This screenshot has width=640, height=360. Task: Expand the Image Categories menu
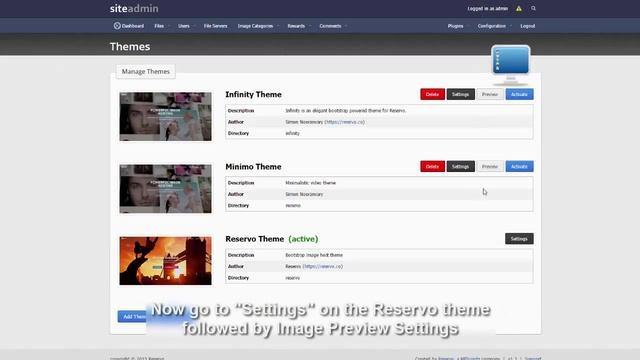(256, 26)
